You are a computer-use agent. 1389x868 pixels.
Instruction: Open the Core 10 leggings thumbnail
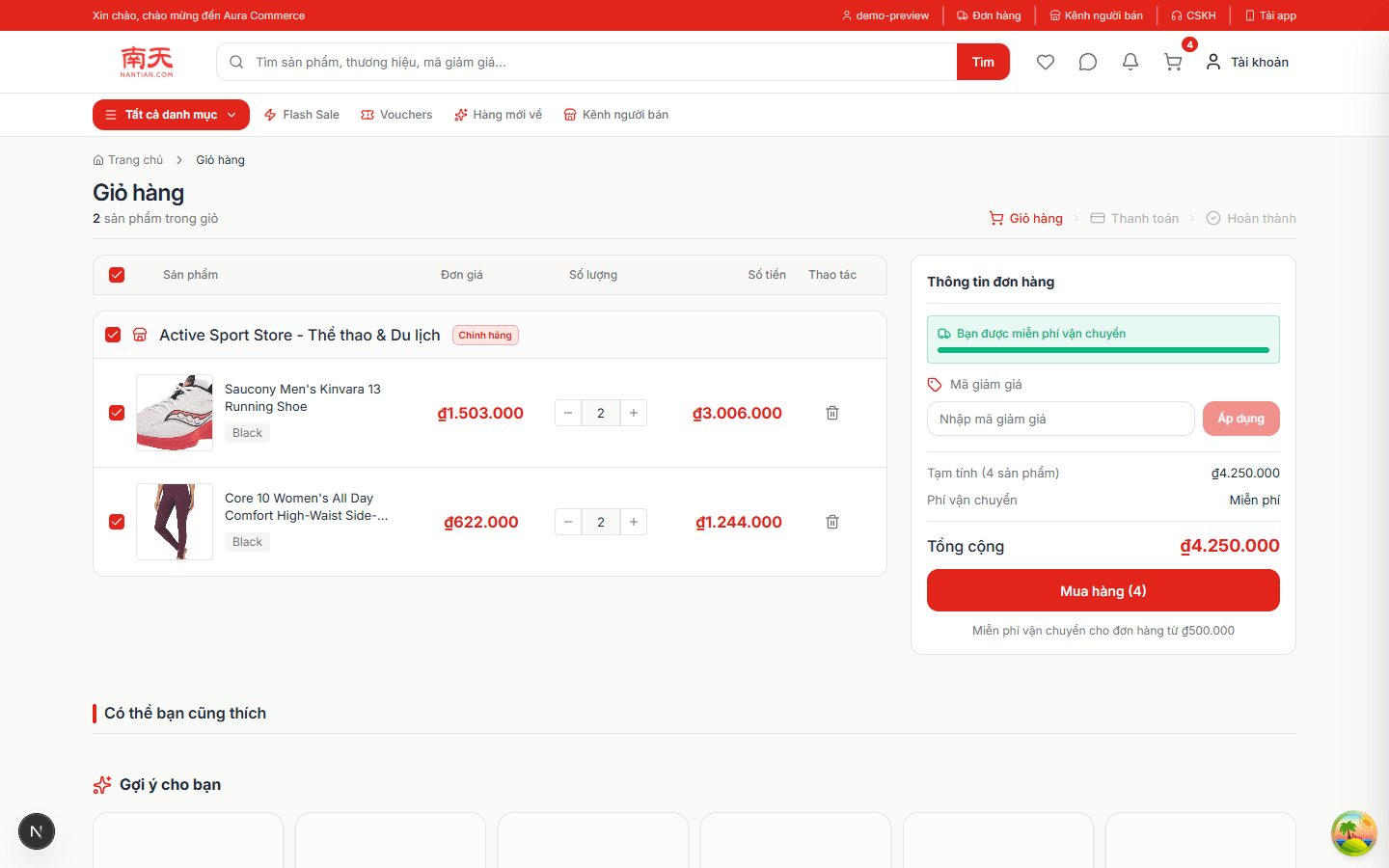[x=175, y=522]
